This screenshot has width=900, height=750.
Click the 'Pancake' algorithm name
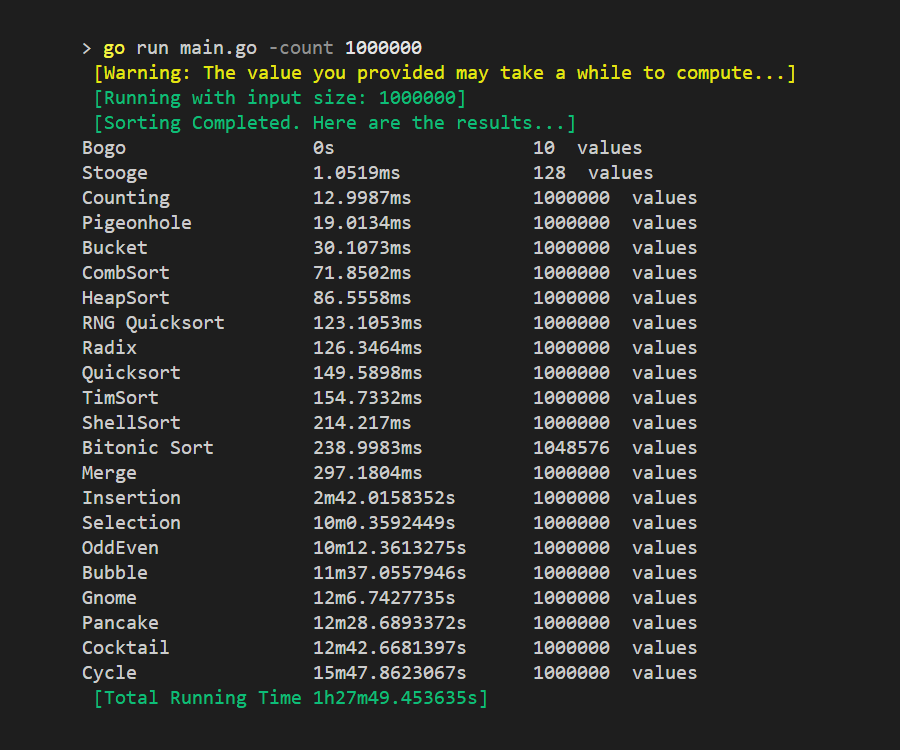click(121, 623)
